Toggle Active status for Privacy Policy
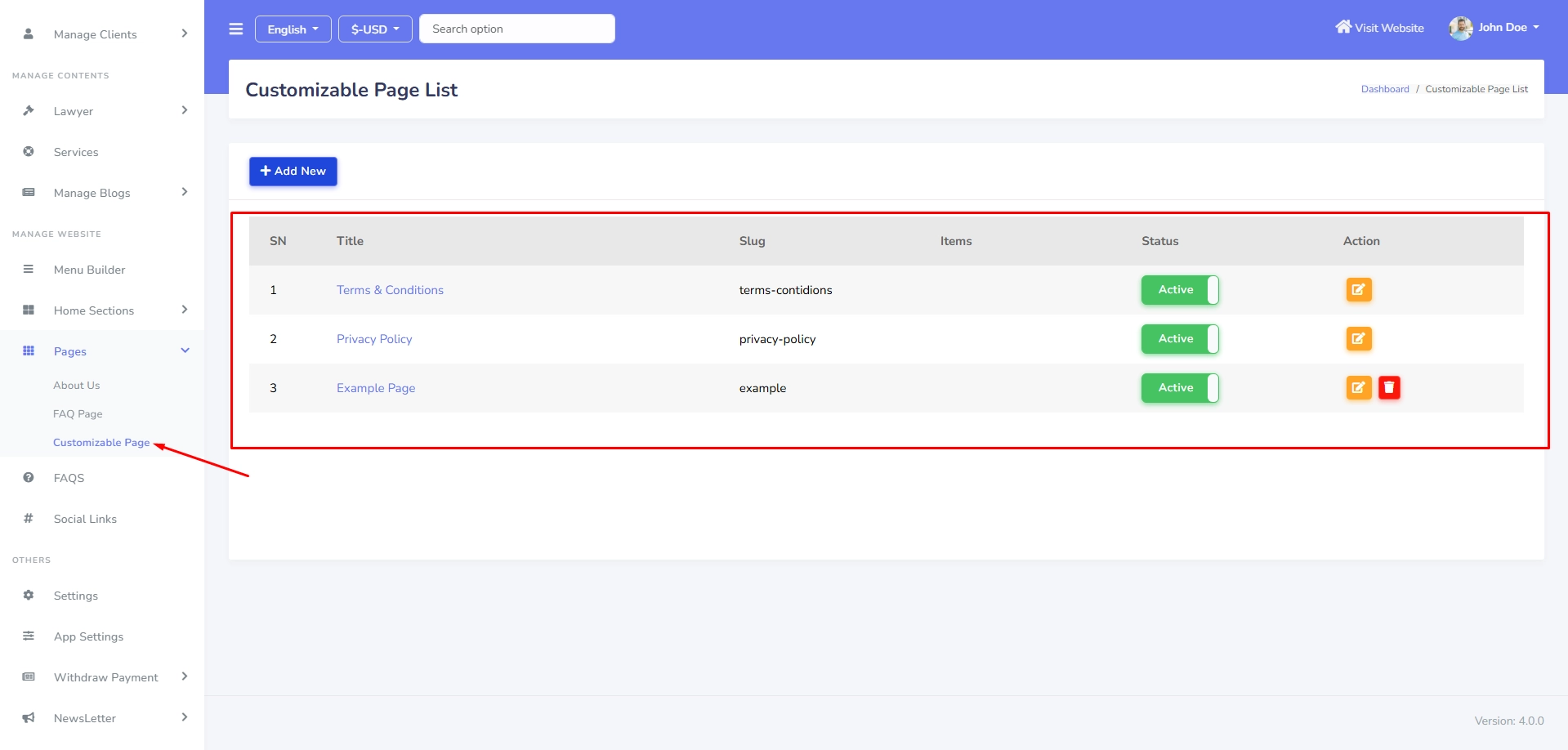The width and height of the screenshot is (1568, 750). tap(1180, 339)
